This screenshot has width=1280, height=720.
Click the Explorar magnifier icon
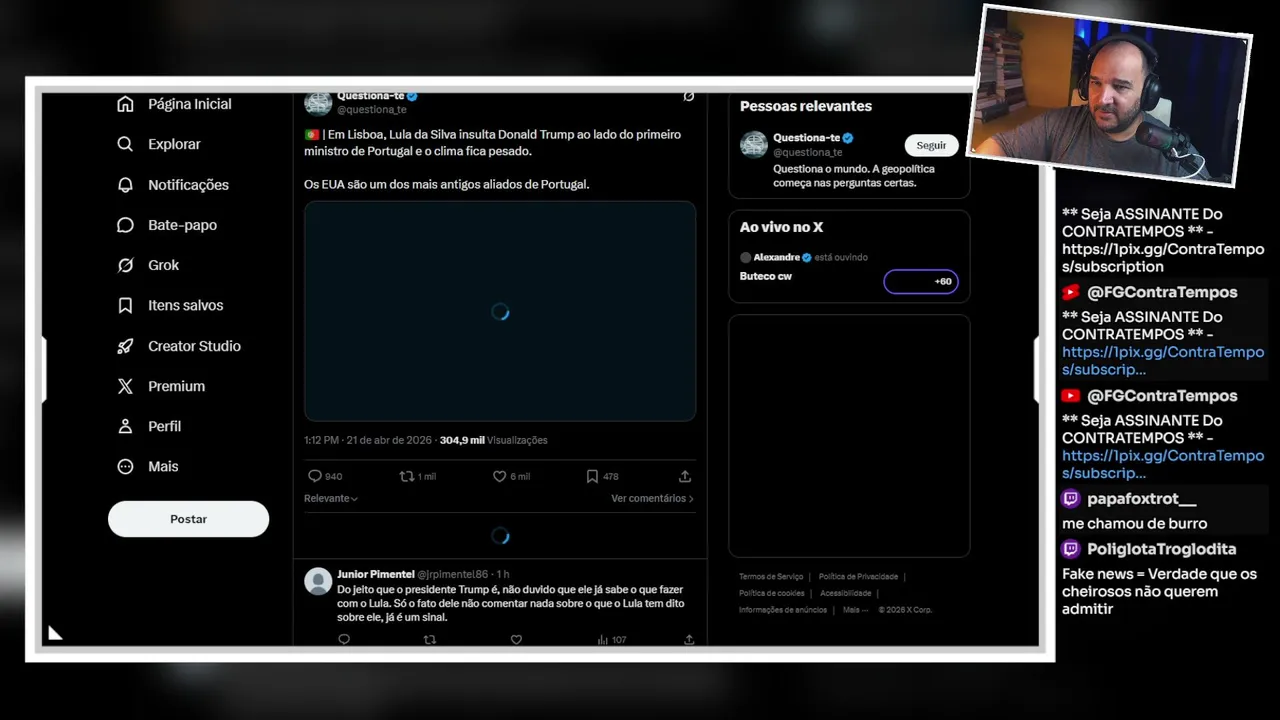125,144
